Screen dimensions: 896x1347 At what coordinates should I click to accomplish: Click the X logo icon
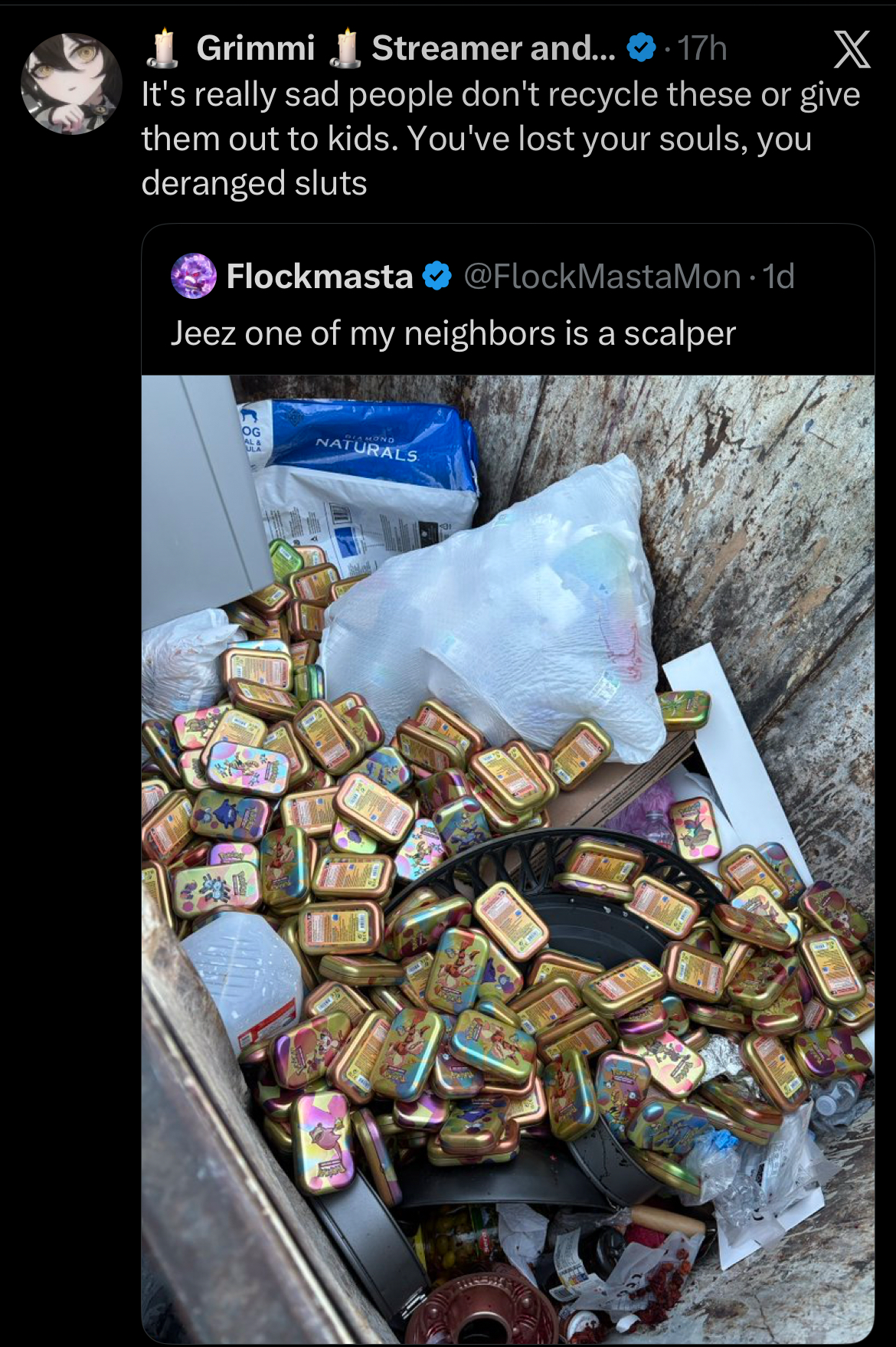pos(851,50)
